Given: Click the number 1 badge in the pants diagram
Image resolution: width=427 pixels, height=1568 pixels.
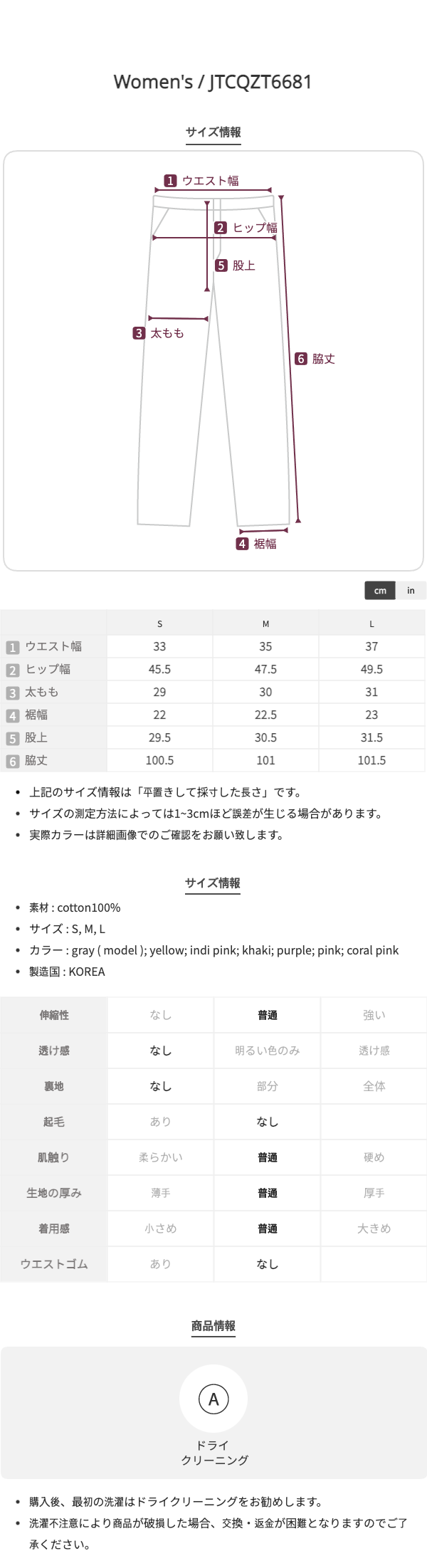Looking at the screenshot, I should click(x=170, y=181).
